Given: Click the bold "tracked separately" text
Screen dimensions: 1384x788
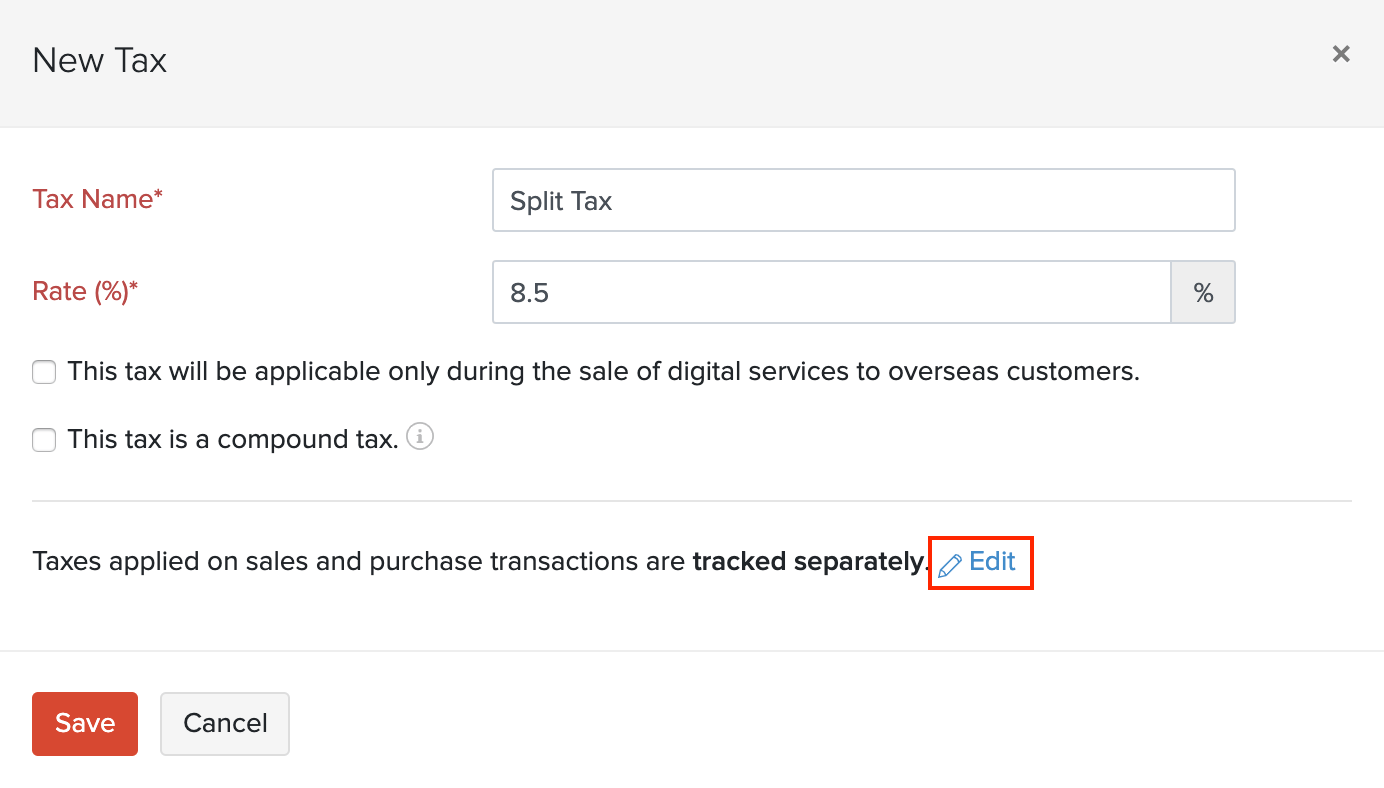Looking at the screenshot, I should [808, 562].
